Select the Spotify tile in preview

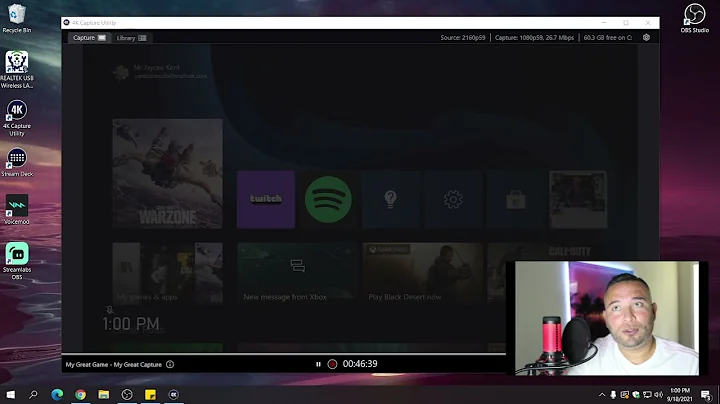[x=328, y=199]
